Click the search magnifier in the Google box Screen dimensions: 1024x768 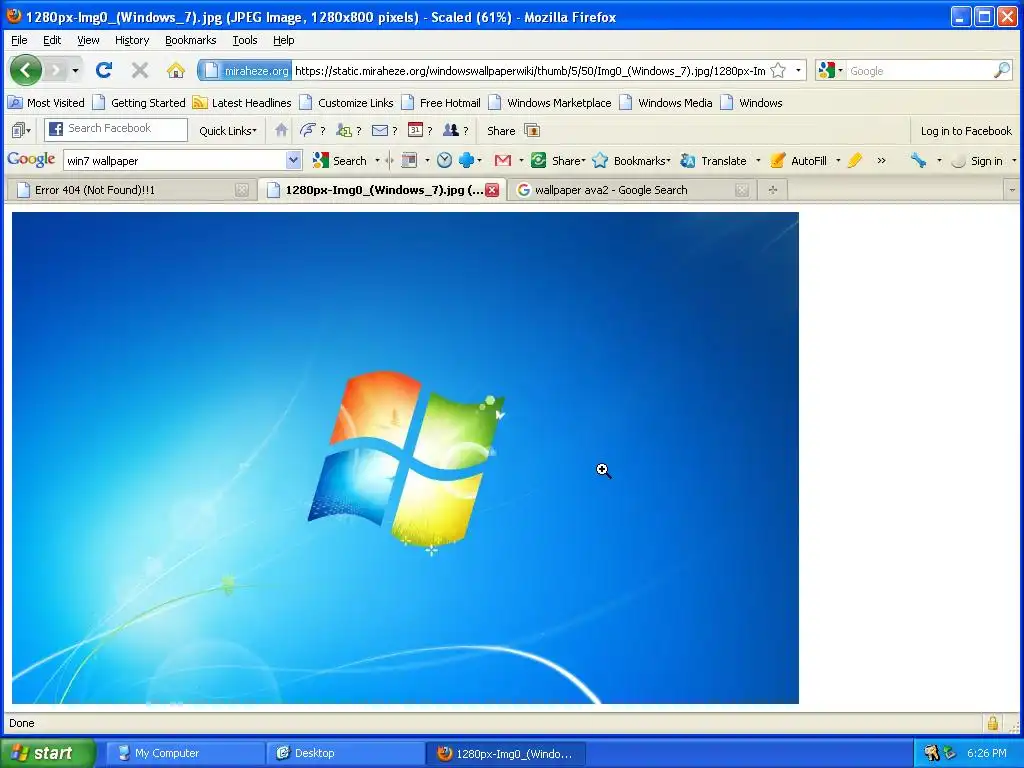coord(1001,71)
